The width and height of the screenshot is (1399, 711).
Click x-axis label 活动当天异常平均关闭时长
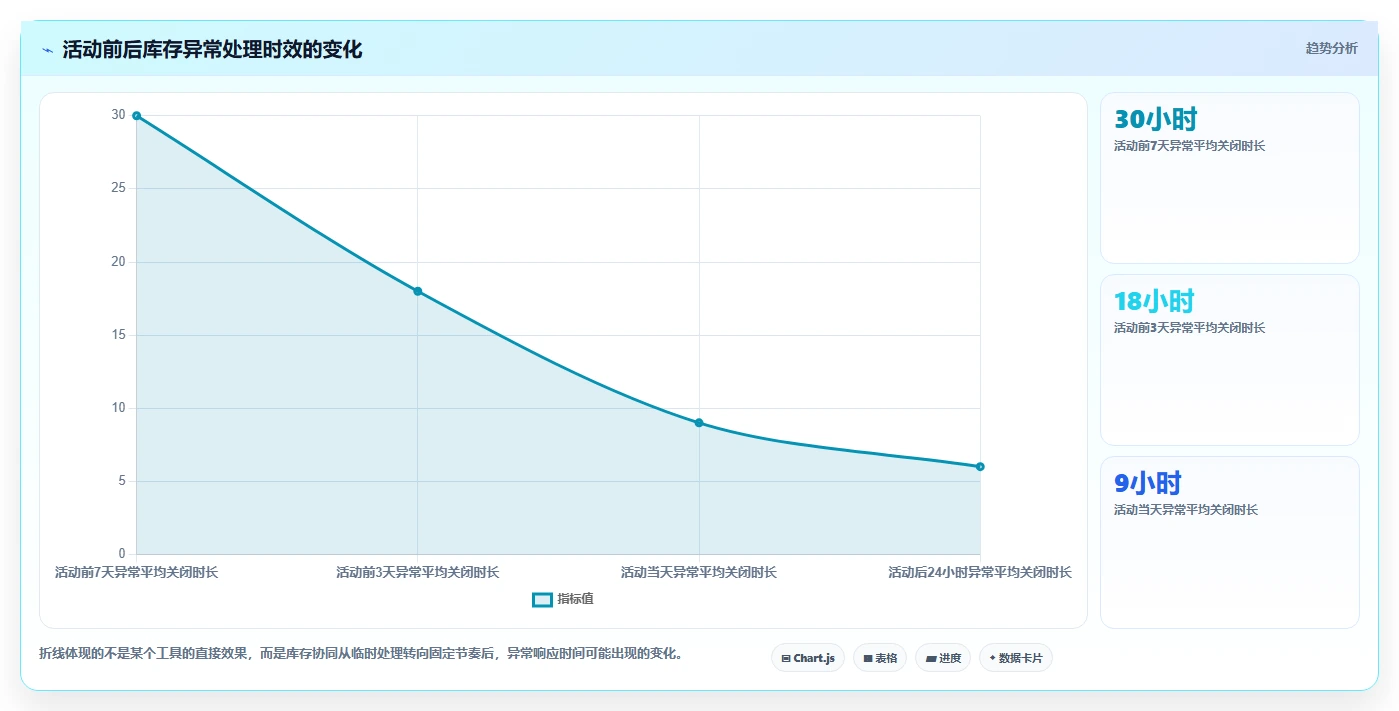(x=699, y=573)
